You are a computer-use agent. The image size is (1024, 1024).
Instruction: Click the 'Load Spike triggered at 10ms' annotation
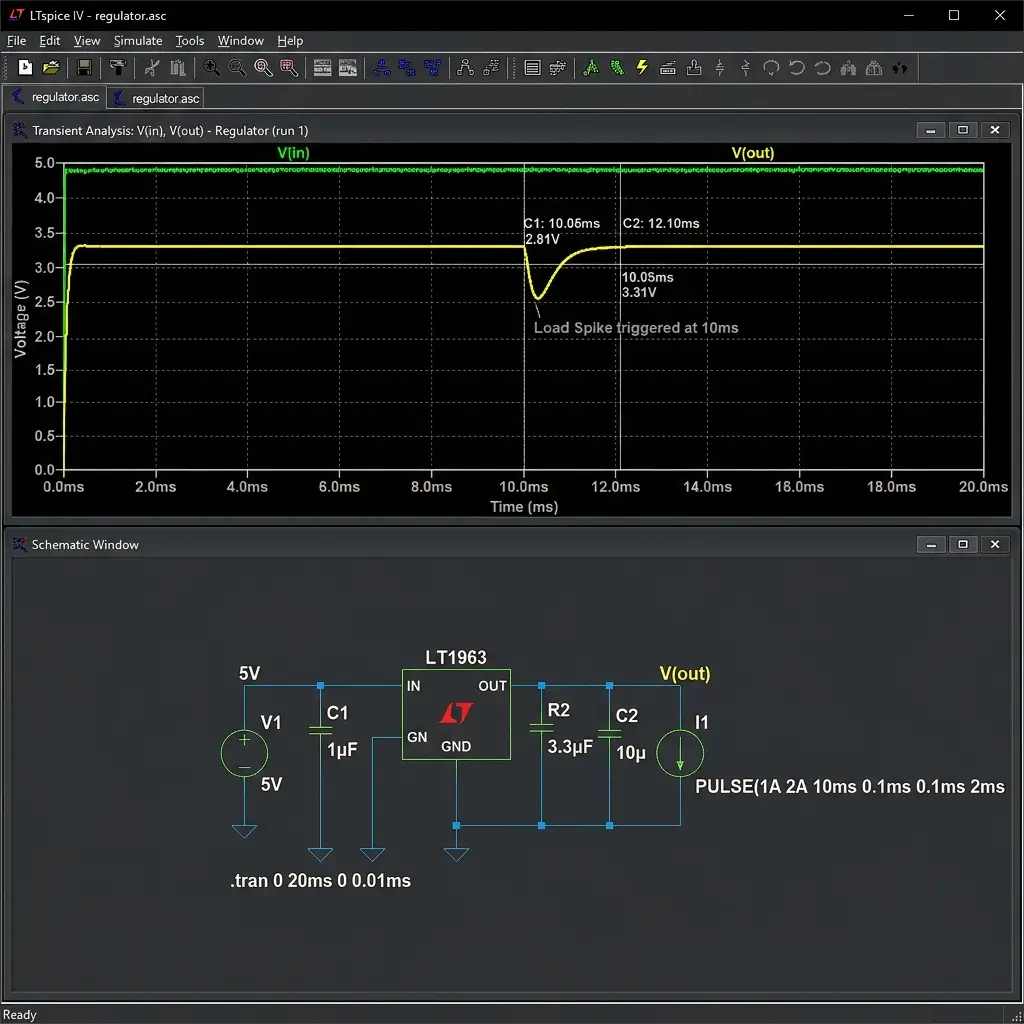tap(636, 328)
